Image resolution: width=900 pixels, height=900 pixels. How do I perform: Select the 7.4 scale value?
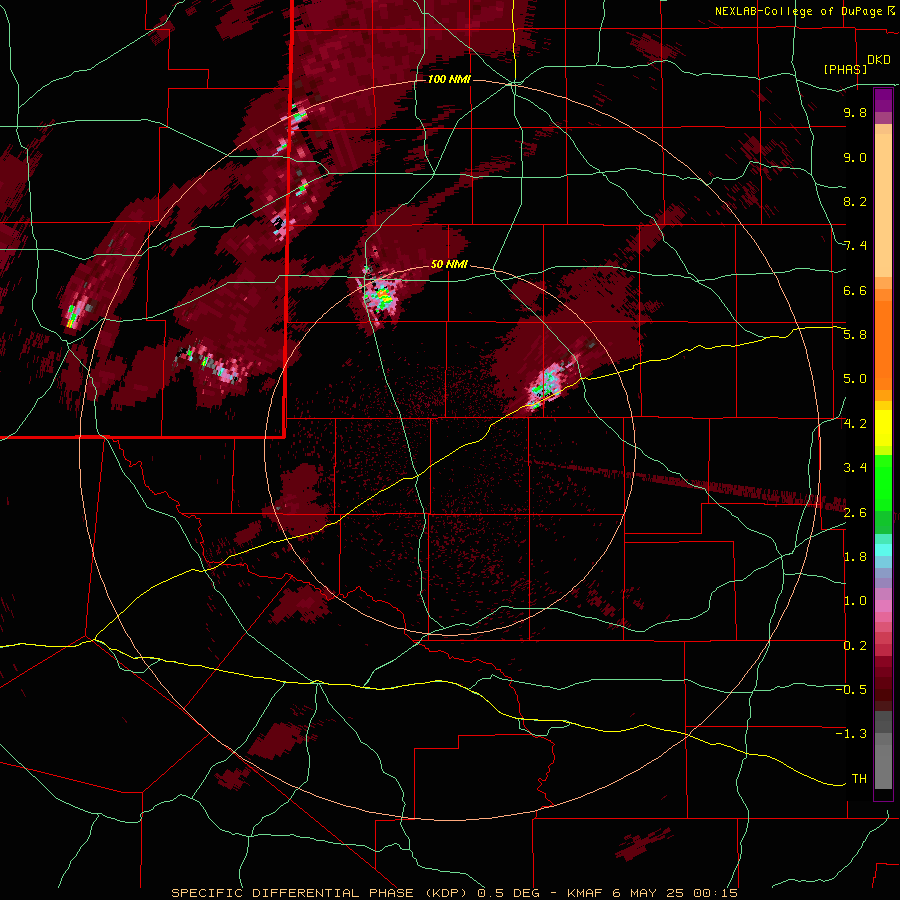click(x=855, y=246)
